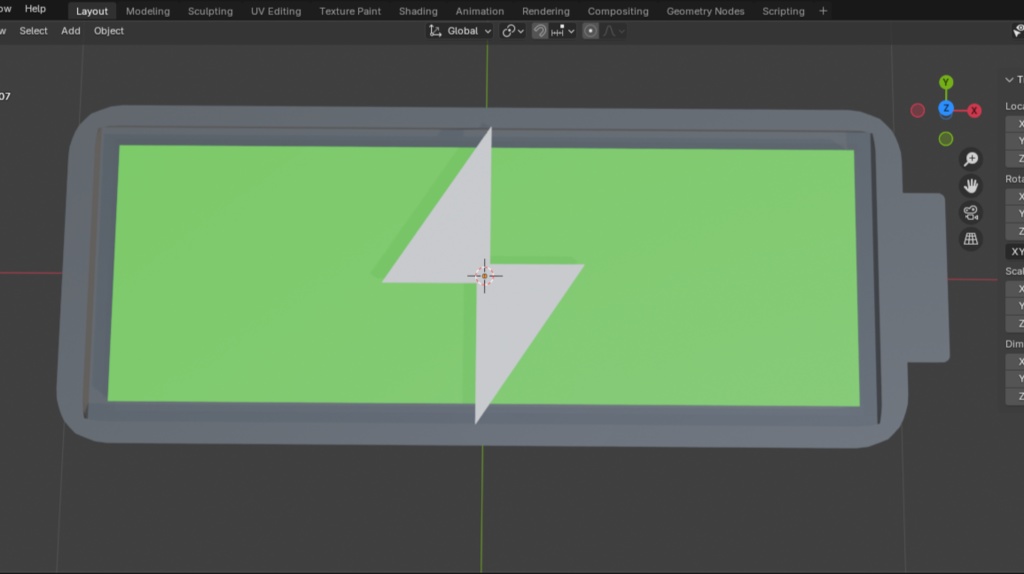Add a new workspace with plus button
Screen dimensions: 1024x574
pos(823,11)
